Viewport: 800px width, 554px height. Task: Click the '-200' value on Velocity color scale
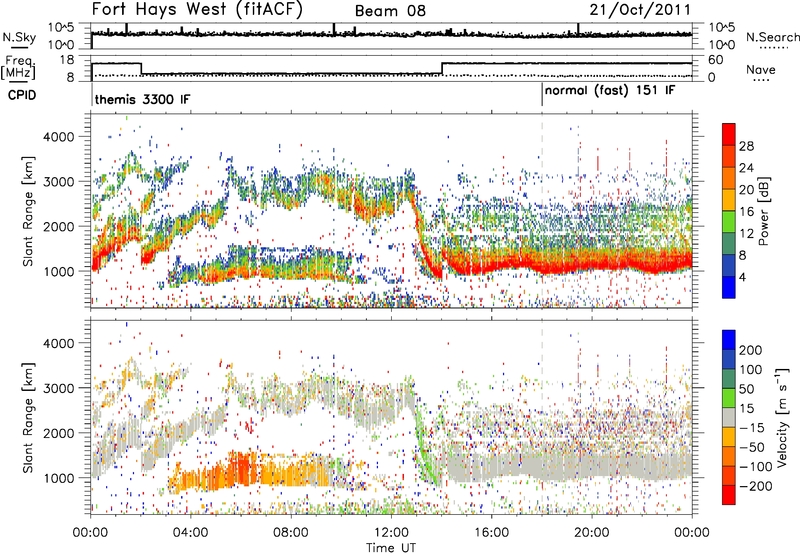pos(755,486)
